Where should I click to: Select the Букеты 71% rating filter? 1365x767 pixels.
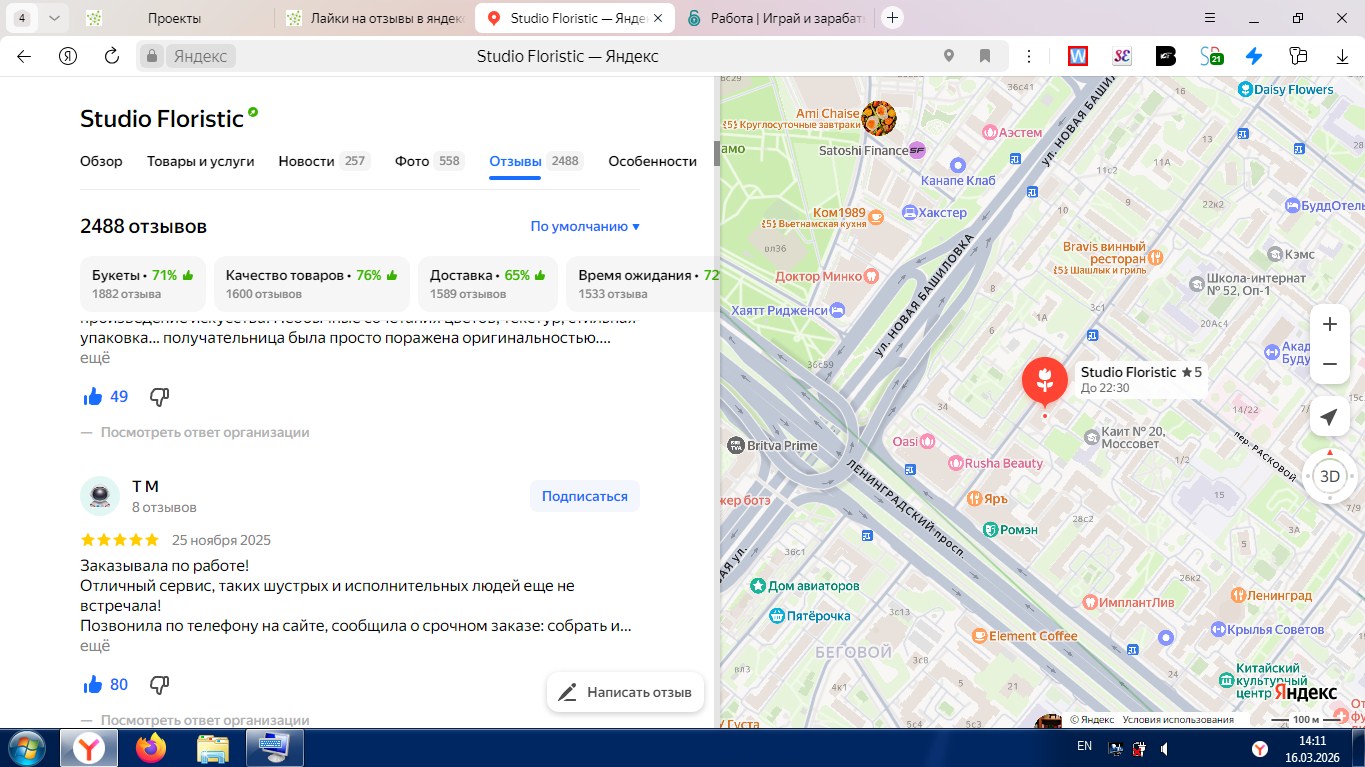coord(142,284)
